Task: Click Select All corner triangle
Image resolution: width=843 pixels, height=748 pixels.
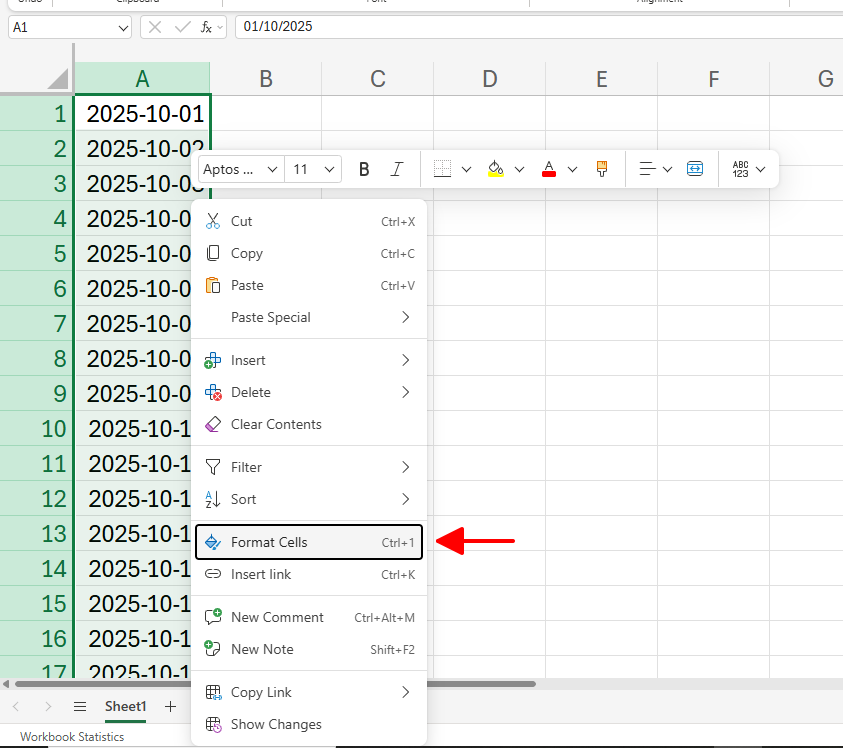Action: click(x=58, y=79)
